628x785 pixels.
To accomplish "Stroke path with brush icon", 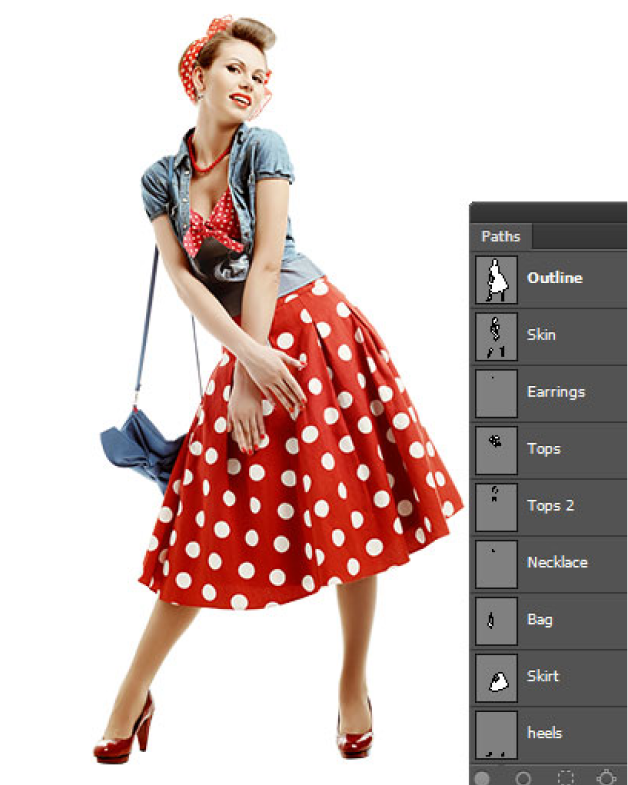I will [523, 777].
